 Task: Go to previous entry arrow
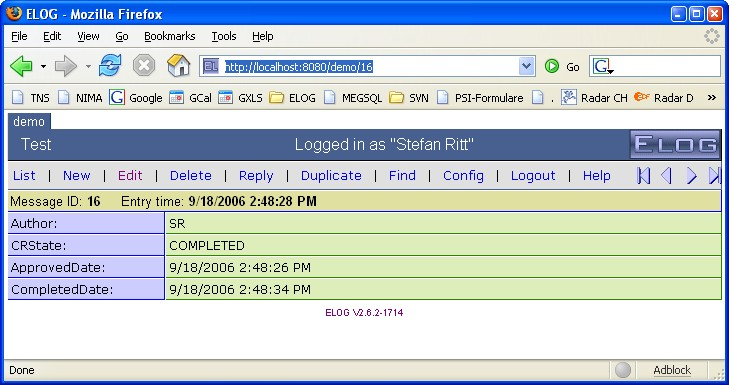[x=667, y=176]
